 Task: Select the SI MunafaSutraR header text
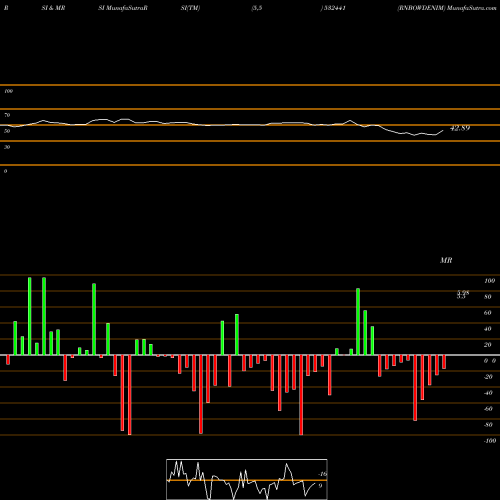(x=123, y=8)
